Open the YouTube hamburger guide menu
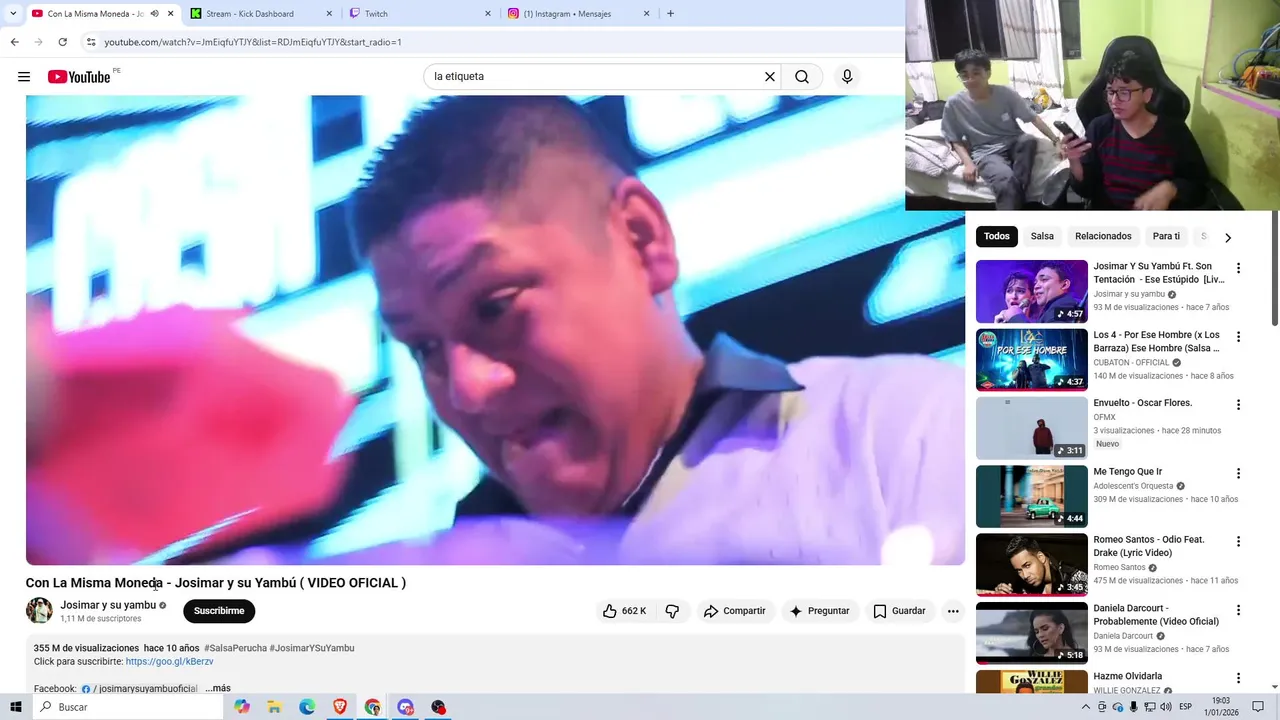This screenshot has width=1280, height=720. (24, 77)
